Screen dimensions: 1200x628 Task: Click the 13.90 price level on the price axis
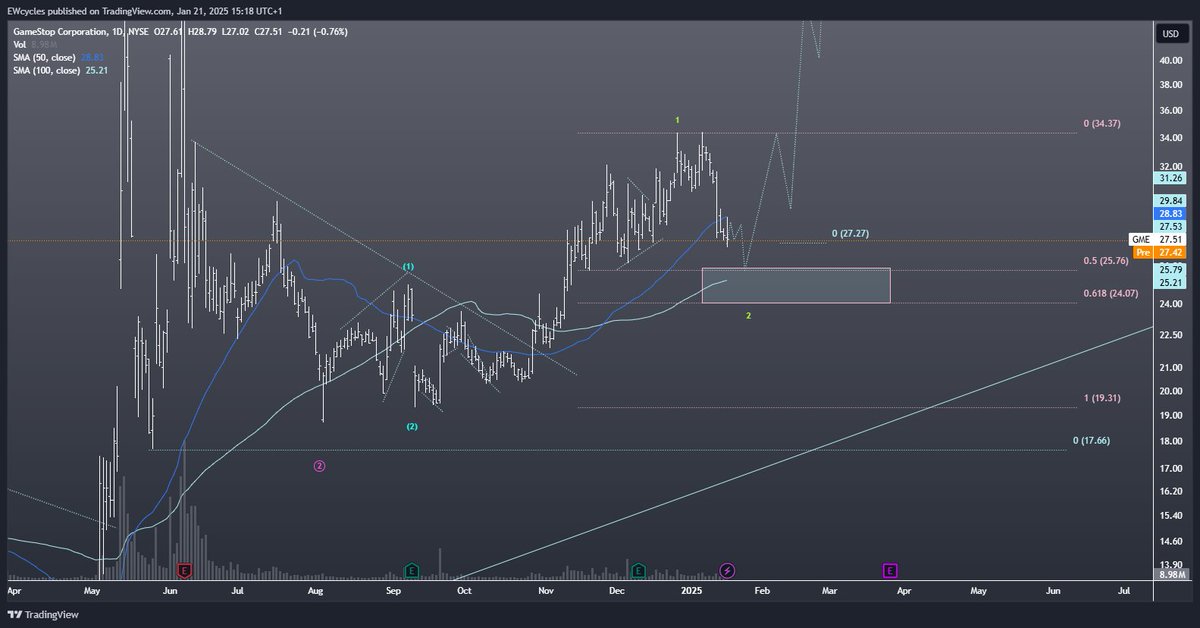point(1170,565)
